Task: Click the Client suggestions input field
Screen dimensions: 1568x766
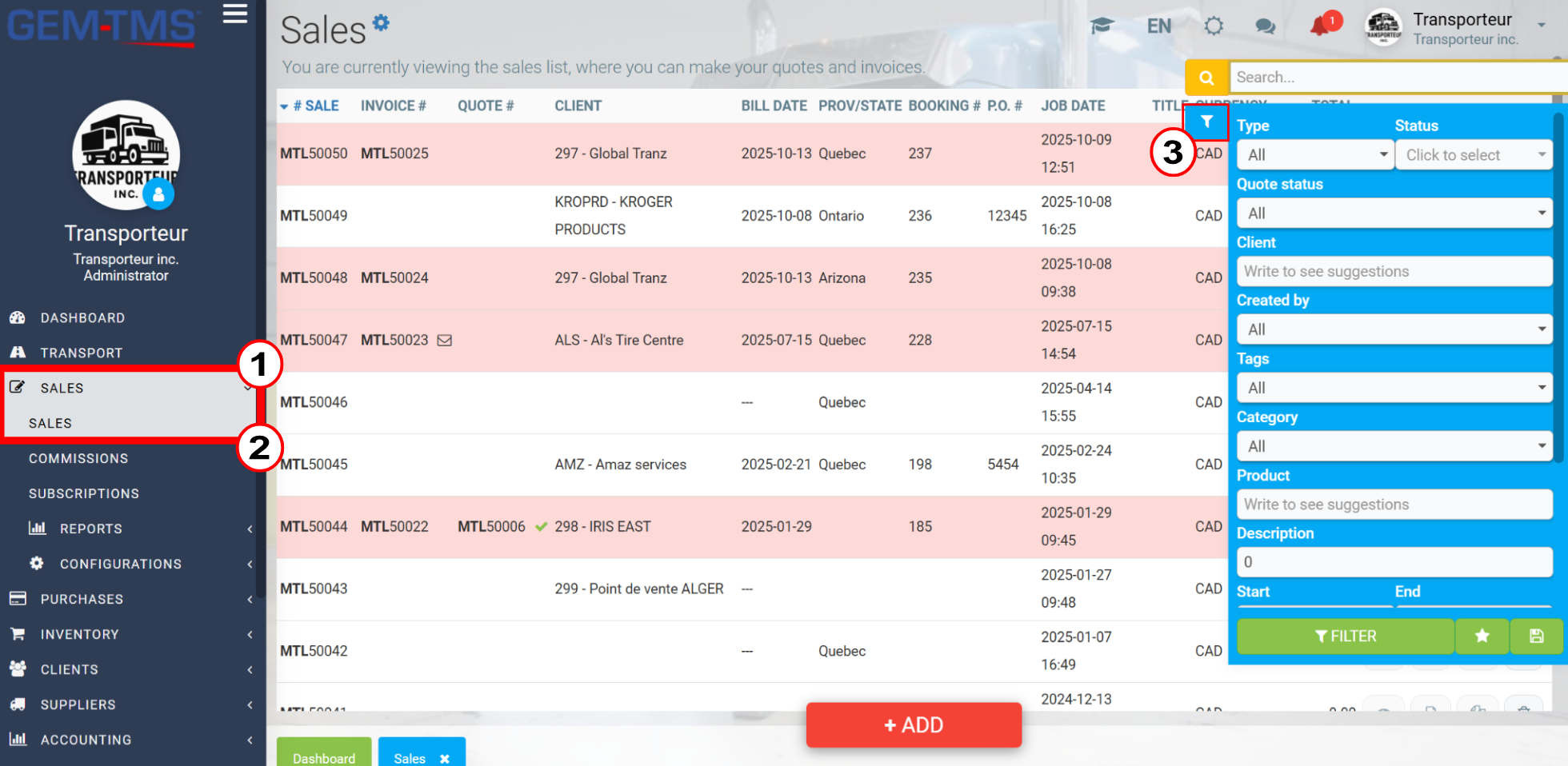Action: [1394, 272]
